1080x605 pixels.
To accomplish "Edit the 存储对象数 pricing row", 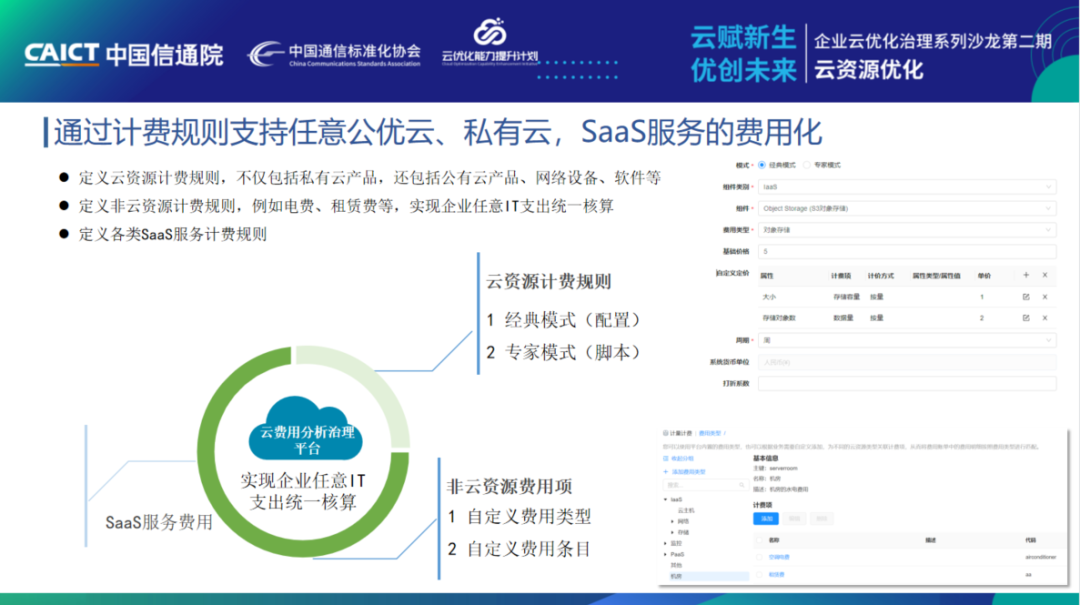I will point(1026,318).
